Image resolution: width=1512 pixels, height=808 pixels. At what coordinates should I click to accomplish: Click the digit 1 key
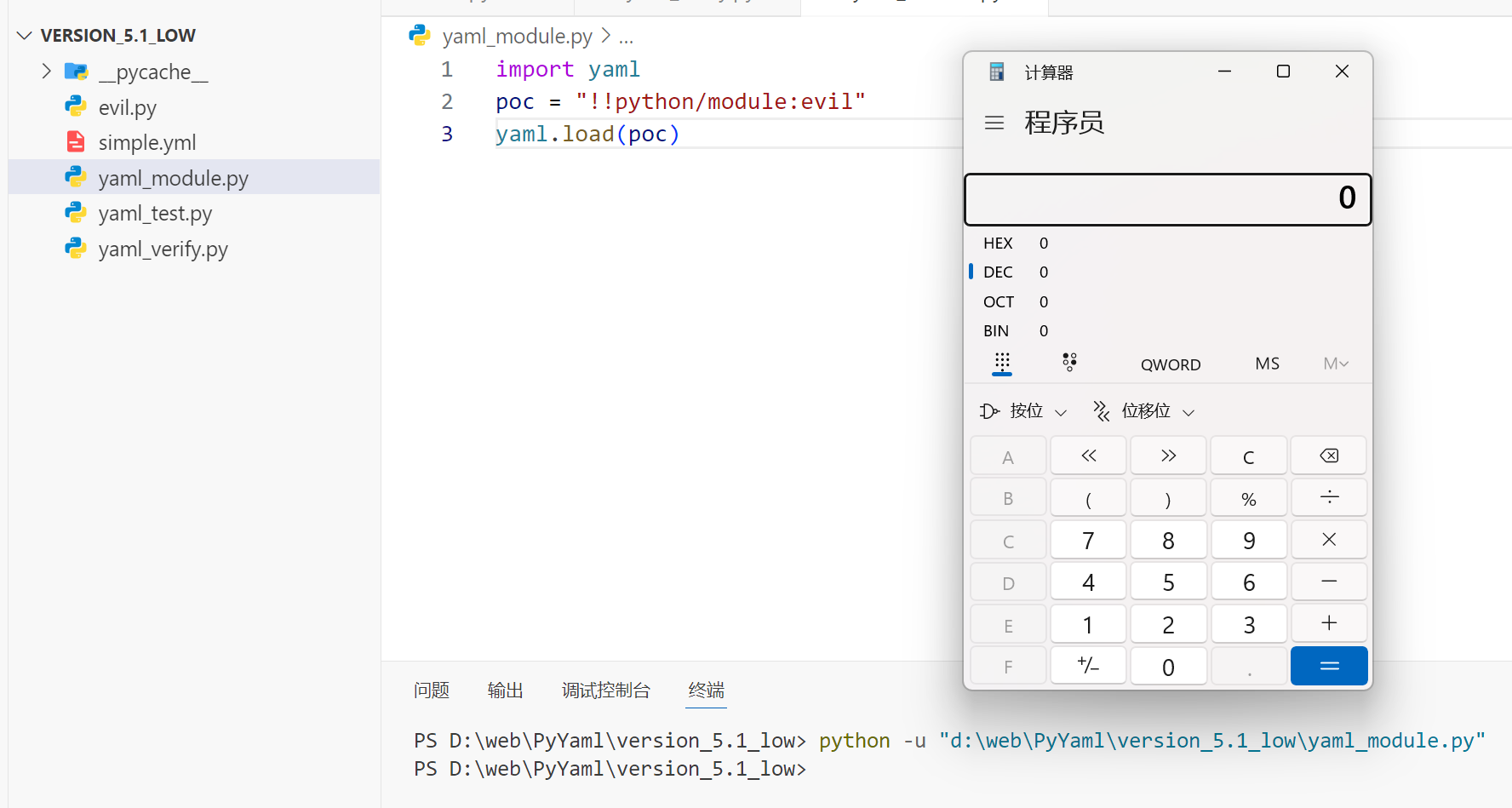[x=1089, y=624]
